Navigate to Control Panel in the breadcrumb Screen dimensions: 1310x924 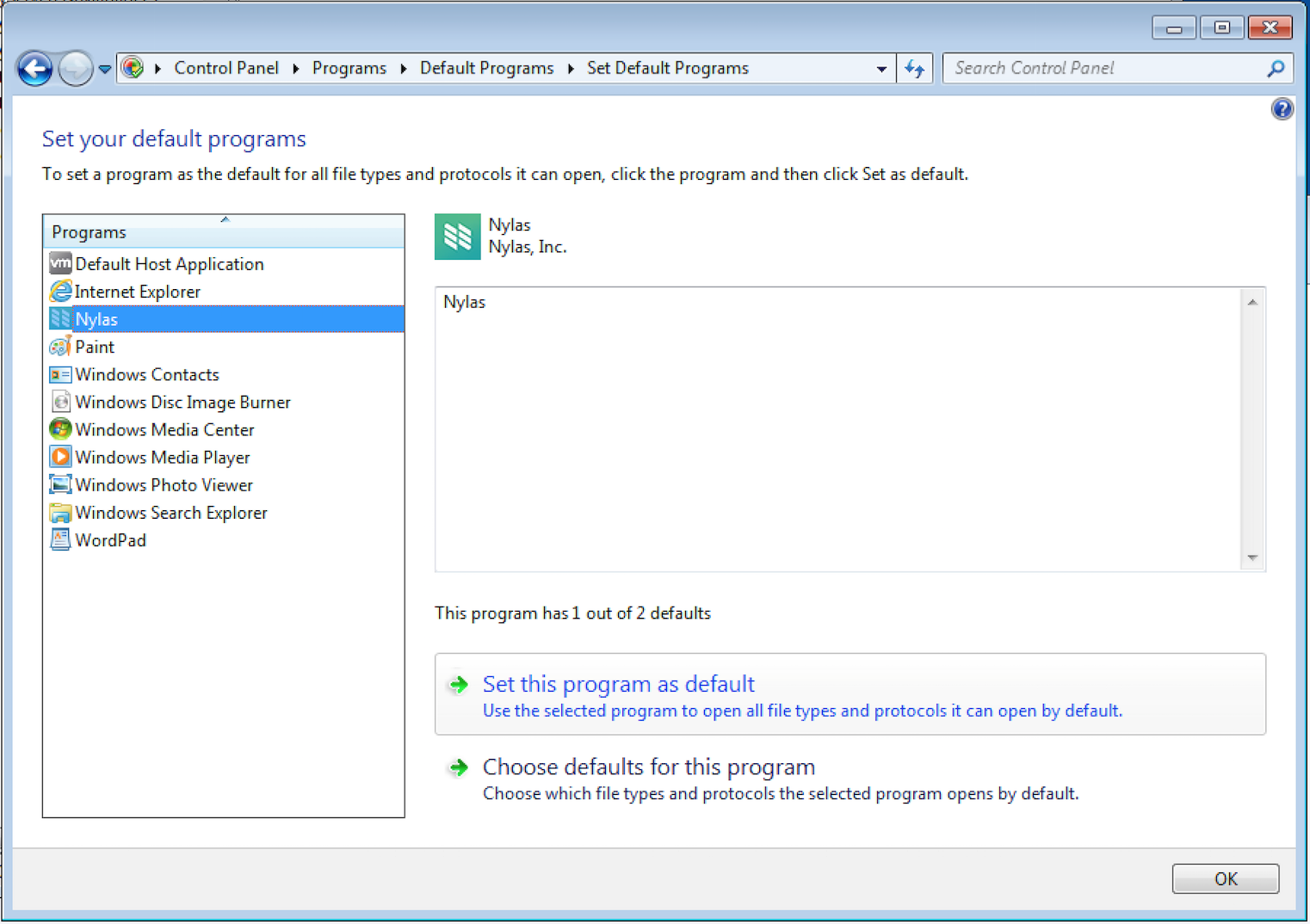[x=226, y=69]
